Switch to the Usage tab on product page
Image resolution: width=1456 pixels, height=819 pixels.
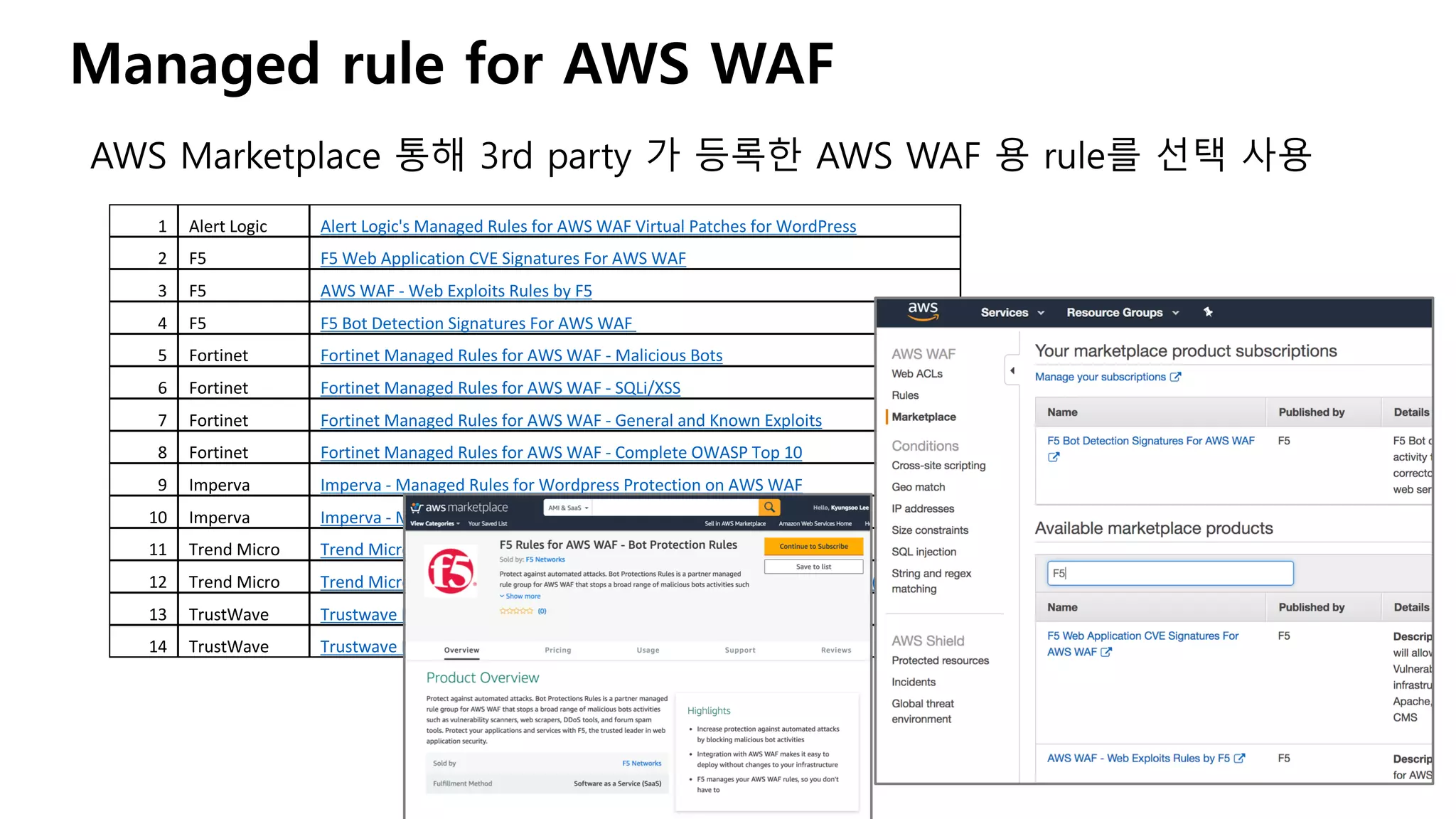(648, 651)
